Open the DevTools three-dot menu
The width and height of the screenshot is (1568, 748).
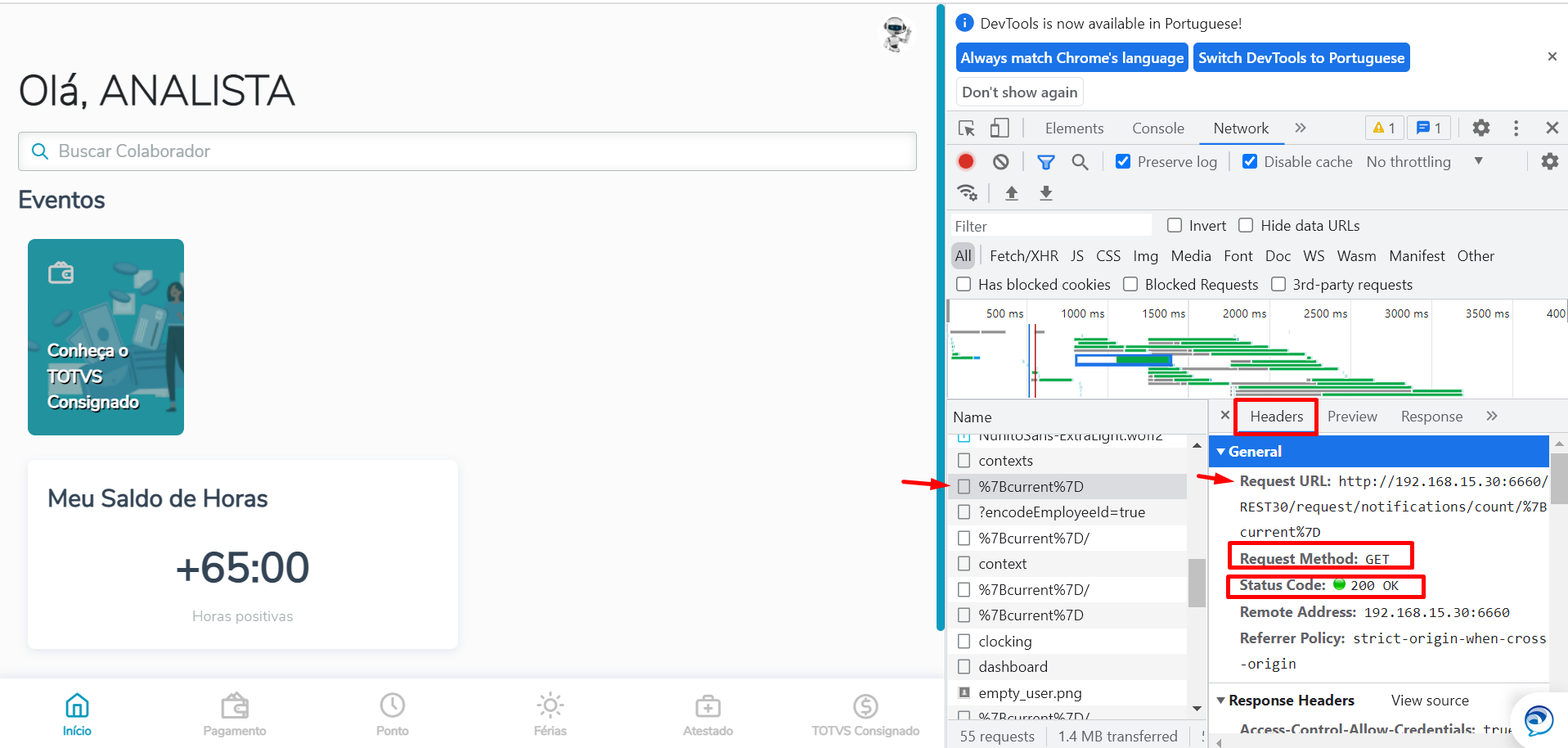[1516, 128]
